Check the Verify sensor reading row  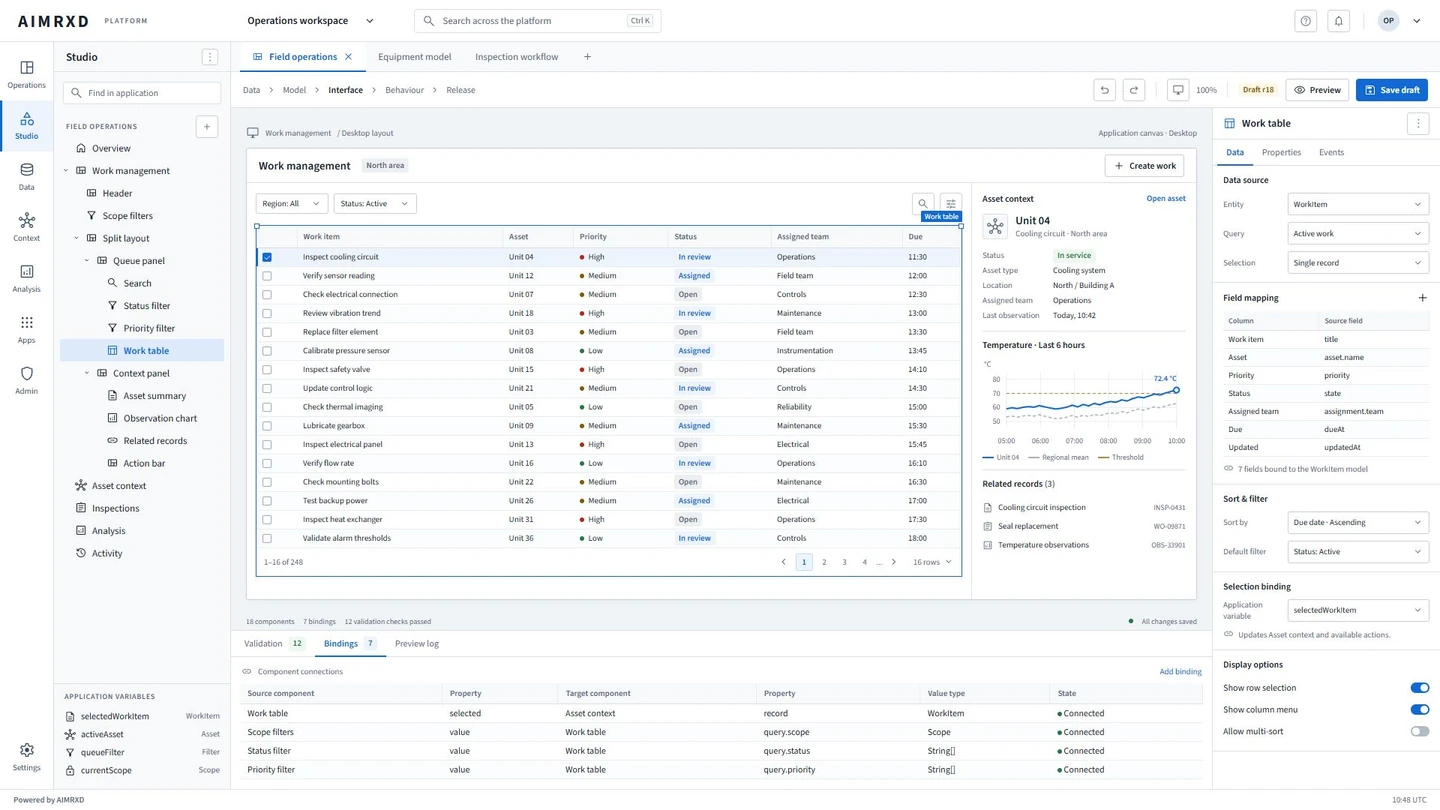pyautogui.click(x=267, y=276)
